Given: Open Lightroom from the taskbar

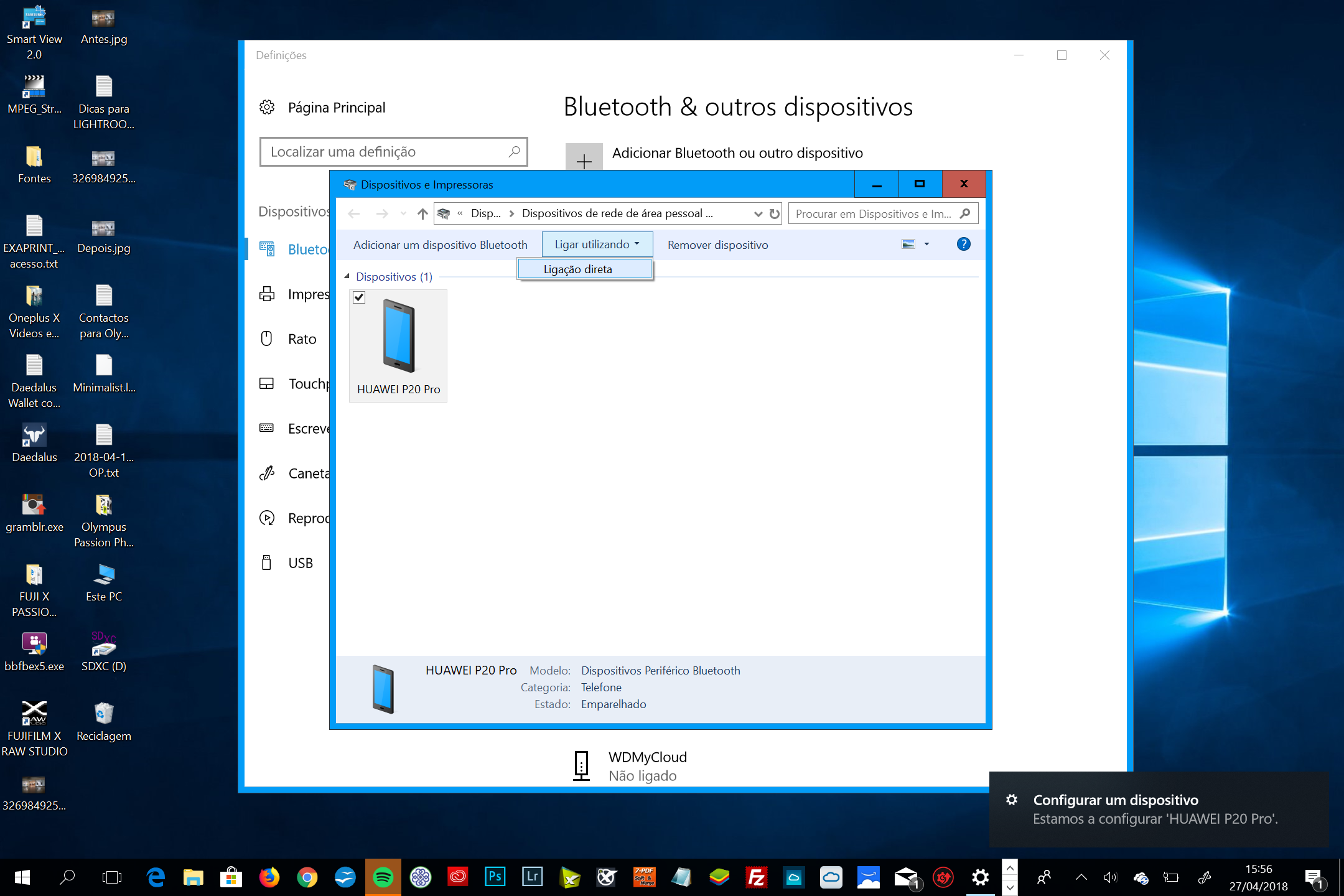Looking at the screenshot, I should (x=533, y=877).
